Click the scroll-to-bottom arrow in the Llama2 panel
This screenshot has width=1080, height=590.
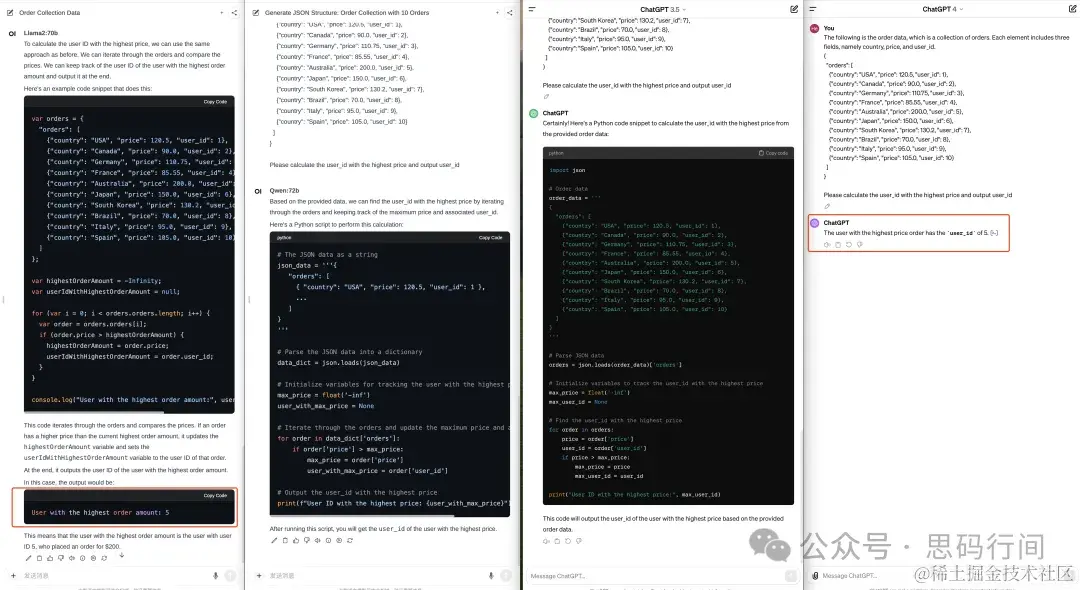coord(122,555)
